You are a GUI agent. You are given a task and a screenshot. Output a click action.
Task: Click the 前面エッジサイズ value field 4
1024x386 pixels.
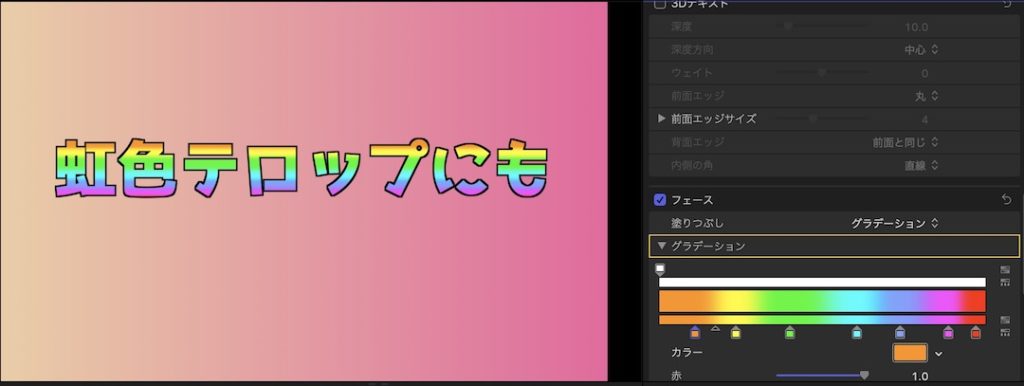[925, 120]
